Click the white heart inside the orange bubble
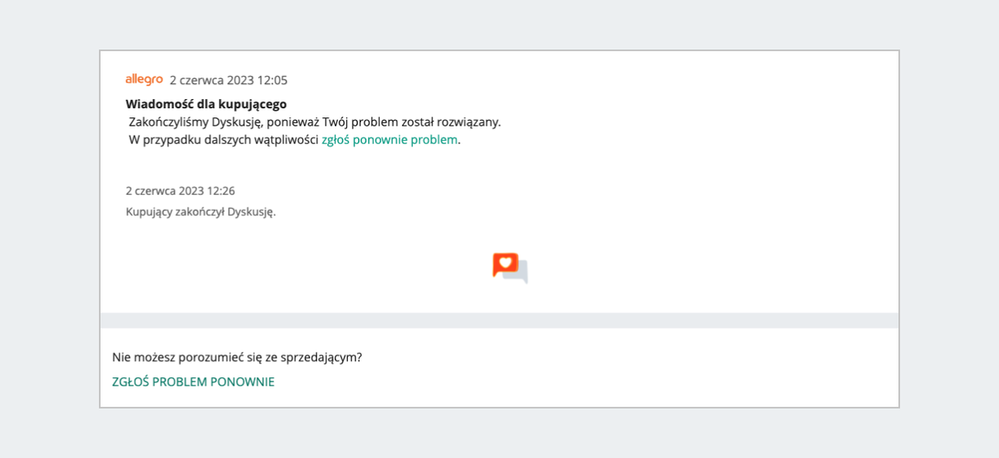The image size is (999, 458). pos(505,263)
